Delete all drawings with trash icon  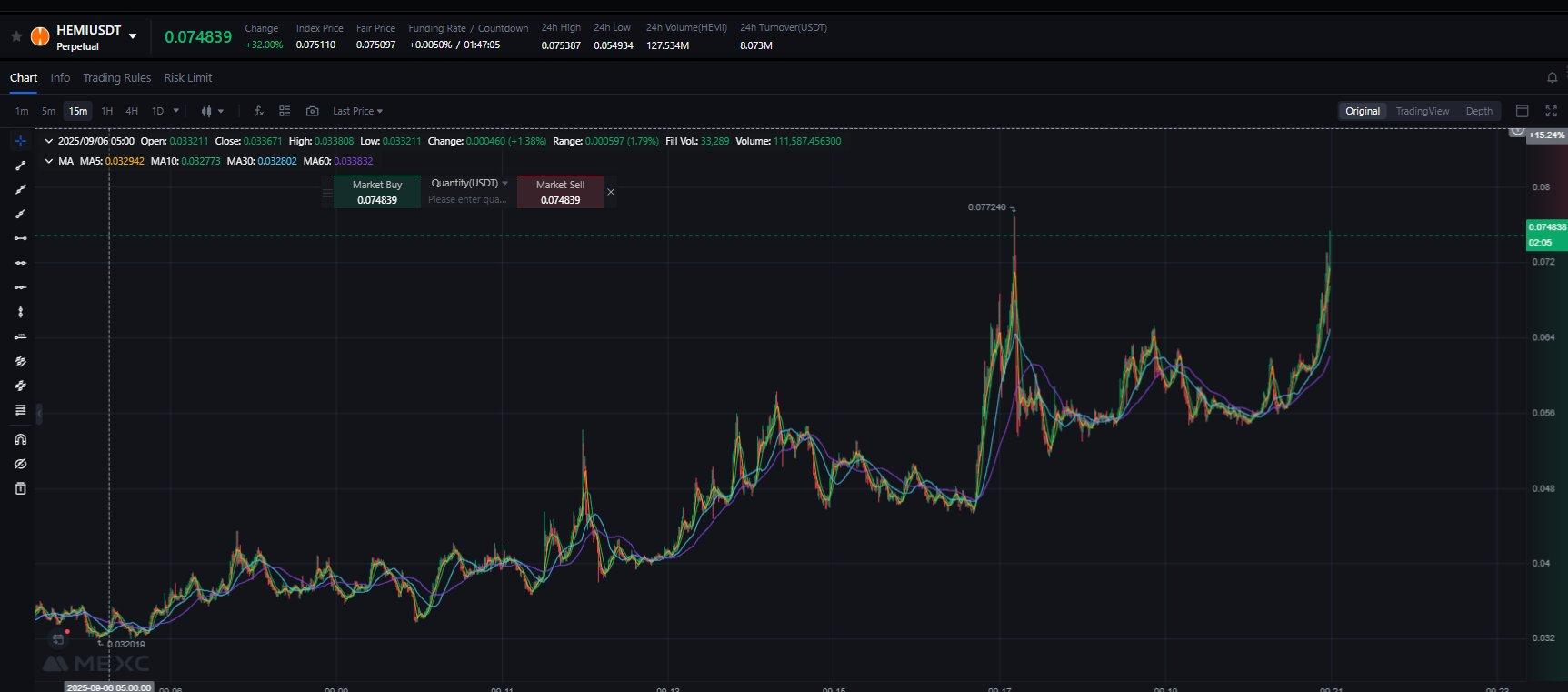[x=20, y=488]
